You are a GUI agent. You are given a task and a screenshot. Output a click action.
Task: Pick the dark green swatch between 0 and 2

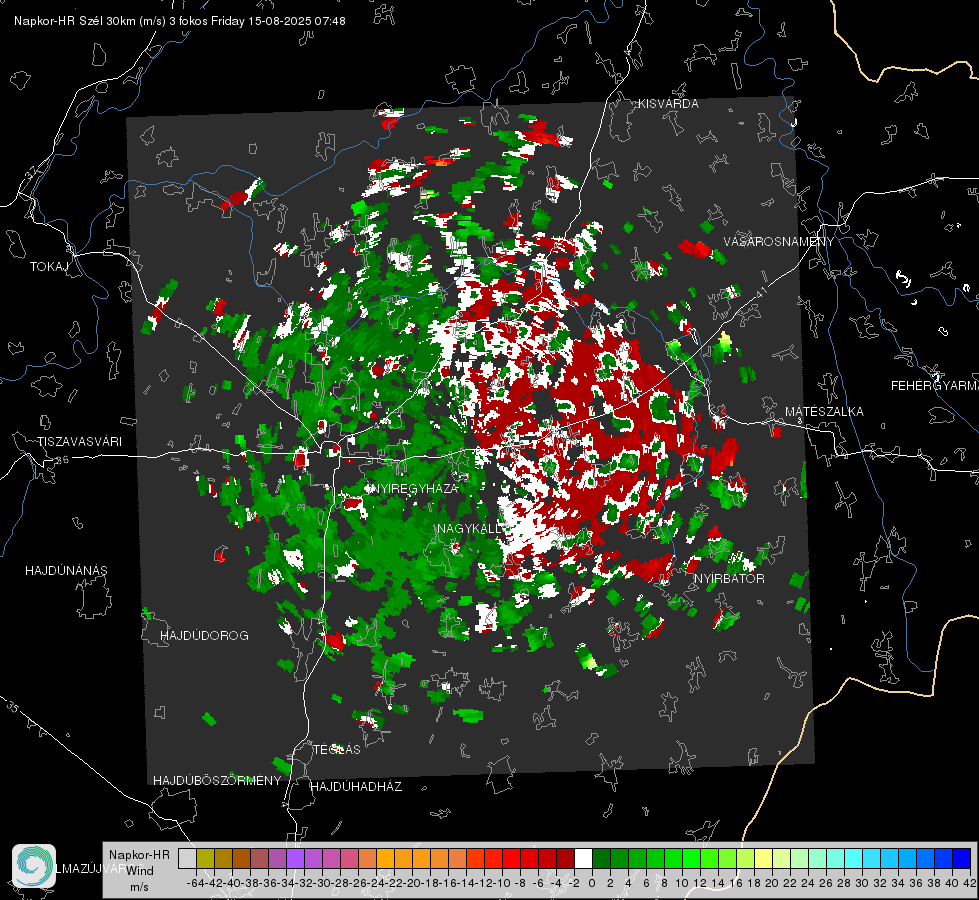(x=601, y=858)
